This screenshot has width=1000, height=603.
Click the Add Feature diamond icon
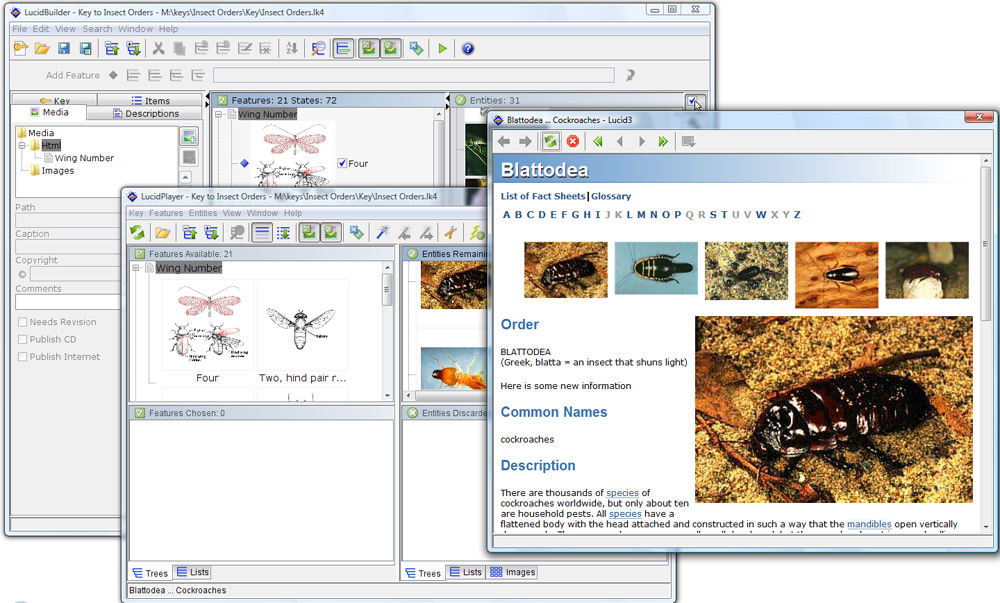pos(113,75)
